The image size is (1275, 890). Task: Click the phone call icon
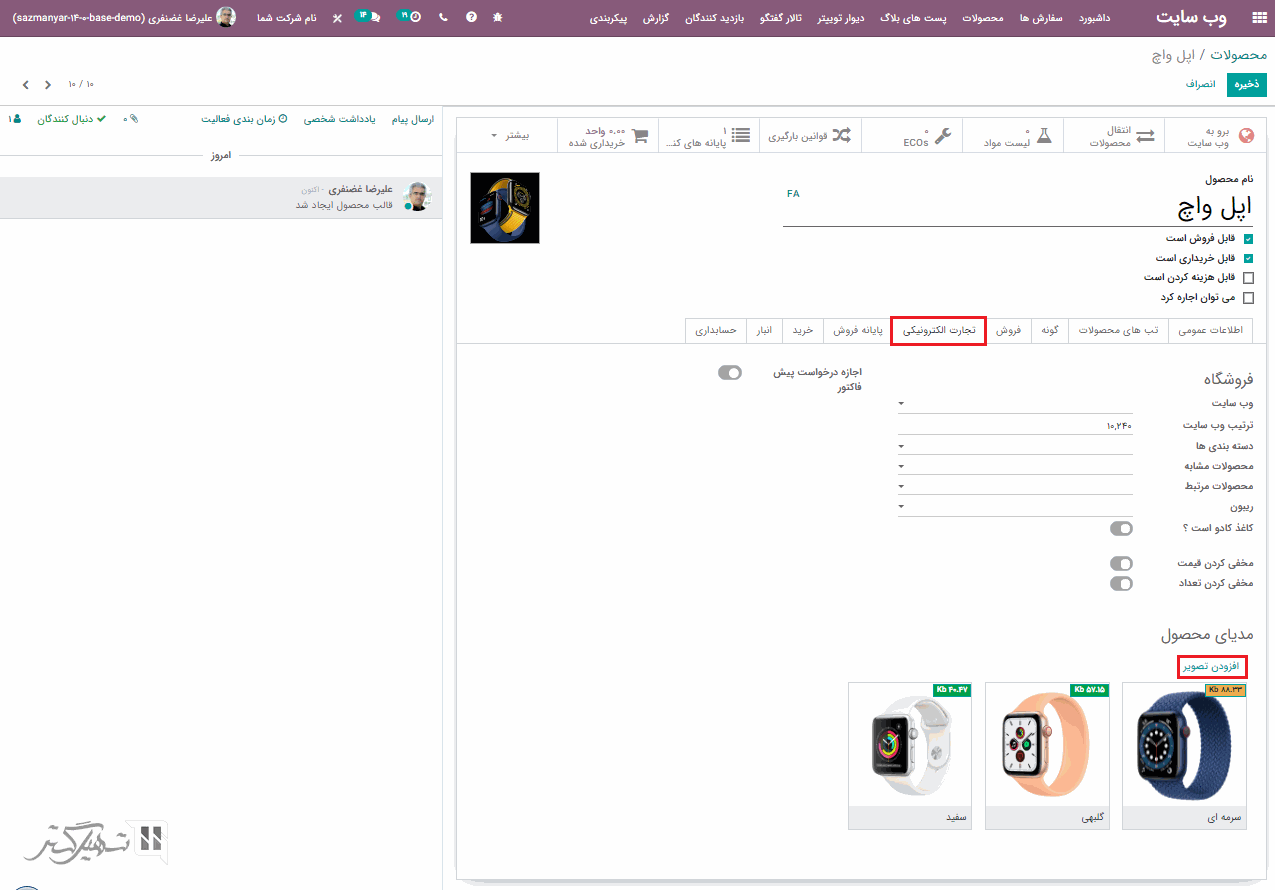point(443,18)
